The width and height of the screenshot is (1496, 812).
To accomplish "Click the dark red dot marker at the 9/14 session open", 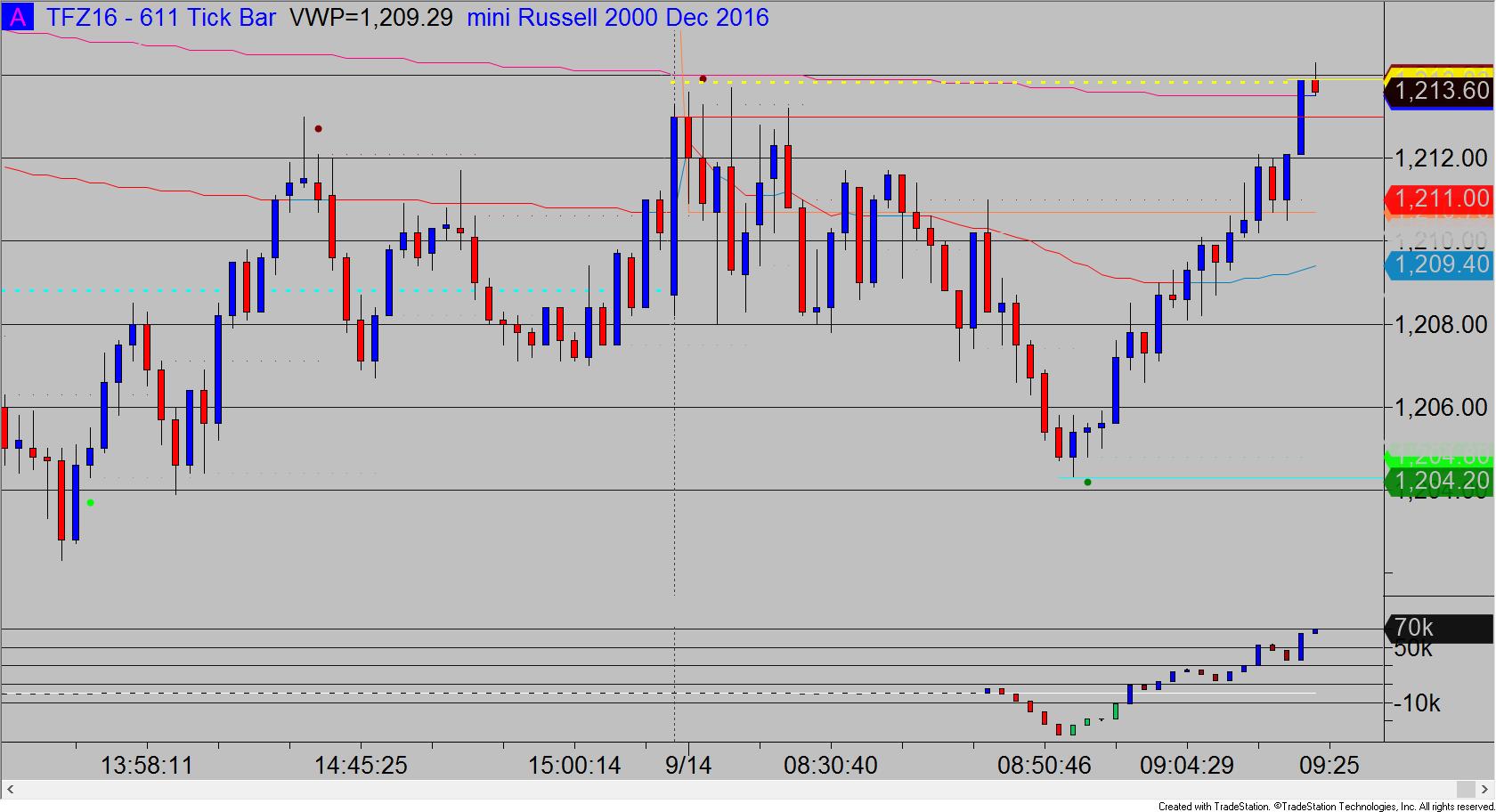I will click(703, 79).
